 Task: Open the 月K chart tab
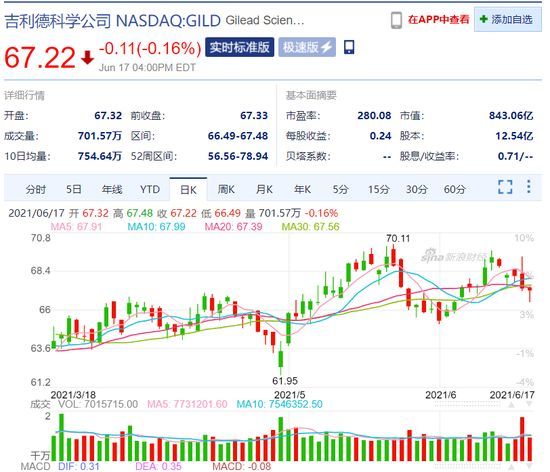coord(264,190)
